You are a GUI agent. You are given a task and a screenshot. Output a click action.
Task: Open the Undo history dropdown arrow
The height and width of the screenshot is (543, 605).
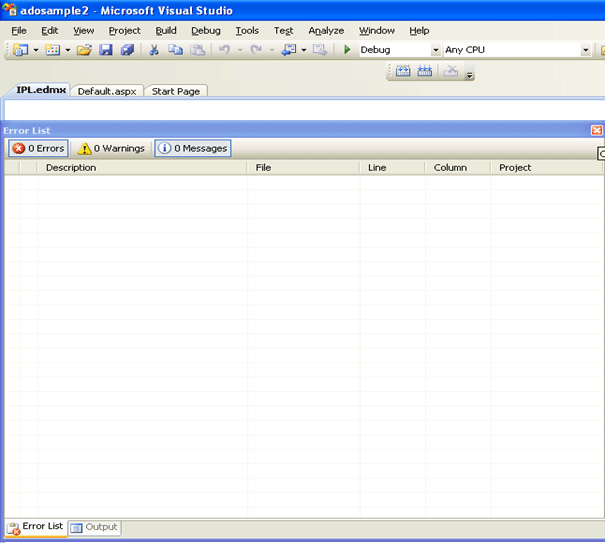tap(240, 50)
